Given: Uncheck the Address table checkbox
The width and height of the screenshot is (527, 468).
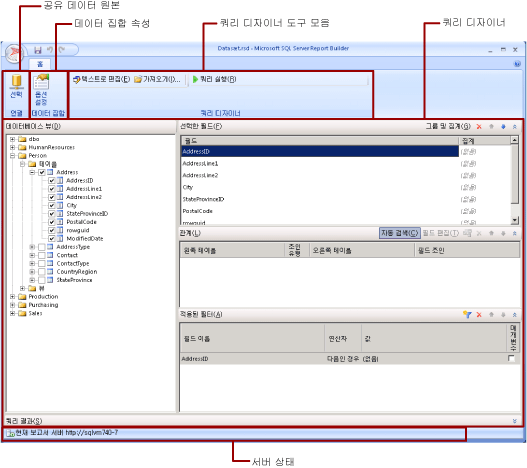Looking at the screenshot, I should (42, 172).
